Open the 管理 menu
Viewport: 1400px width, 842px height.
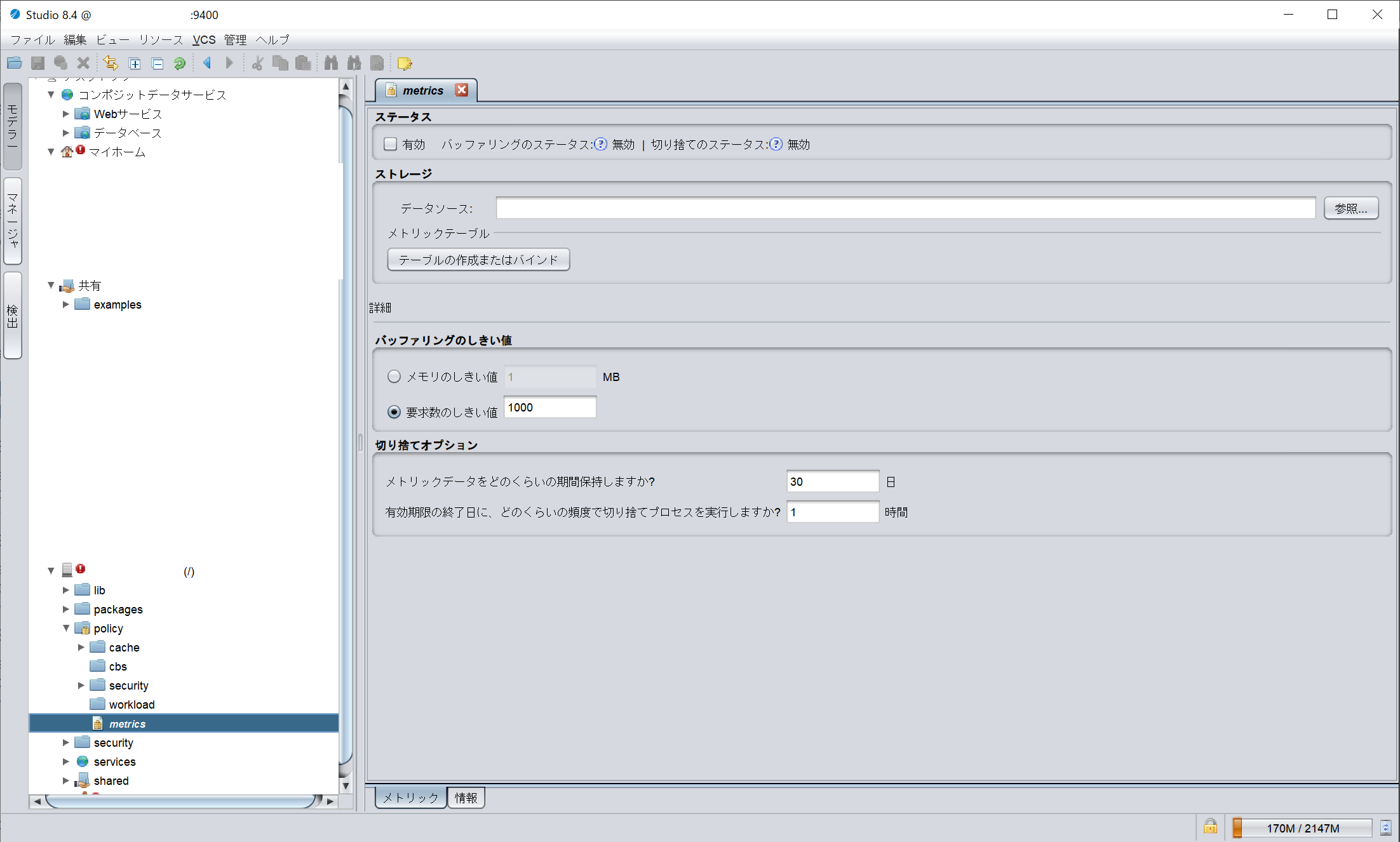235,39
